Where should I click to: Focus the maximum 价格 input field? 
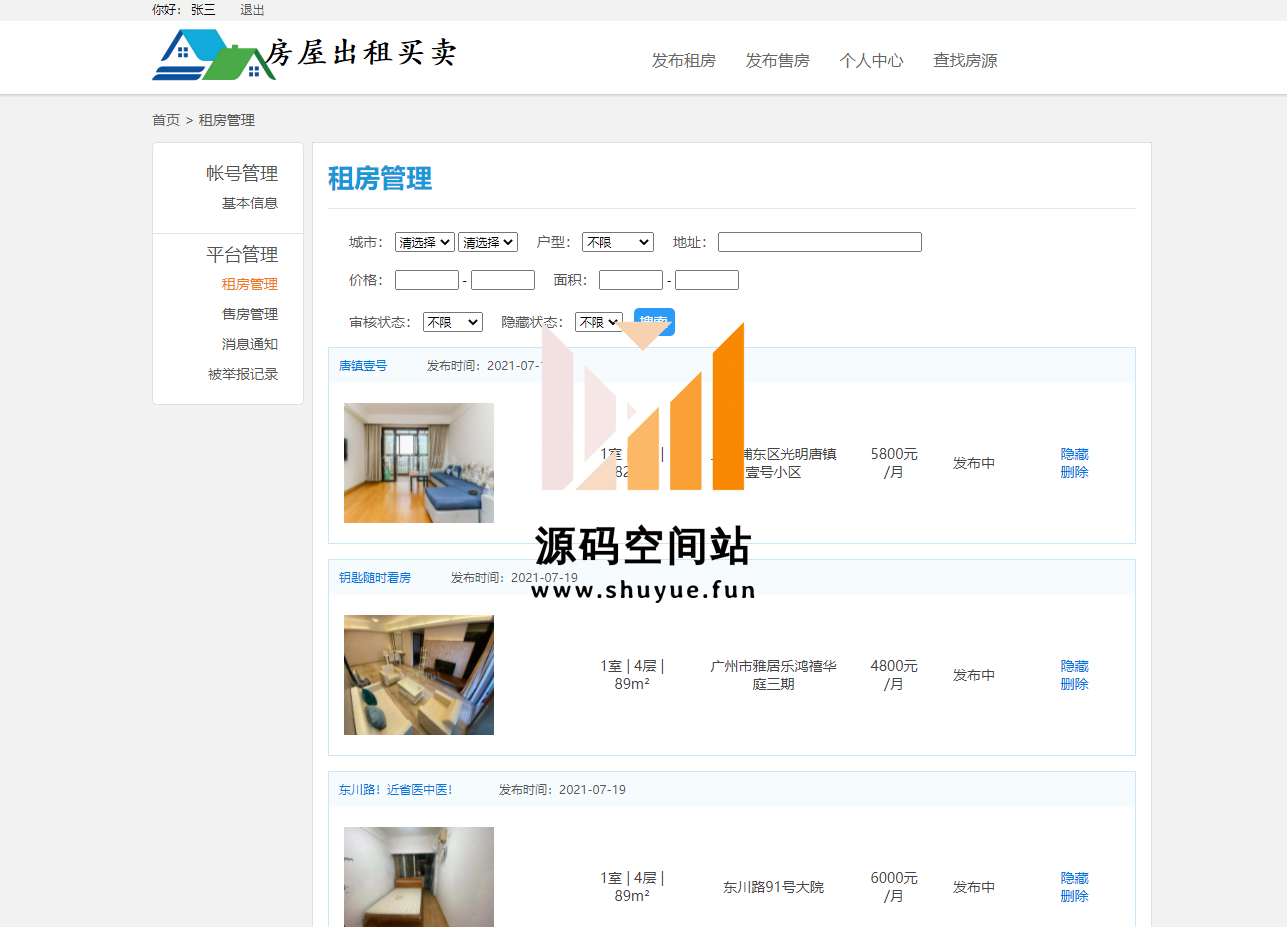pyautogui.click(x=503, y=280)
